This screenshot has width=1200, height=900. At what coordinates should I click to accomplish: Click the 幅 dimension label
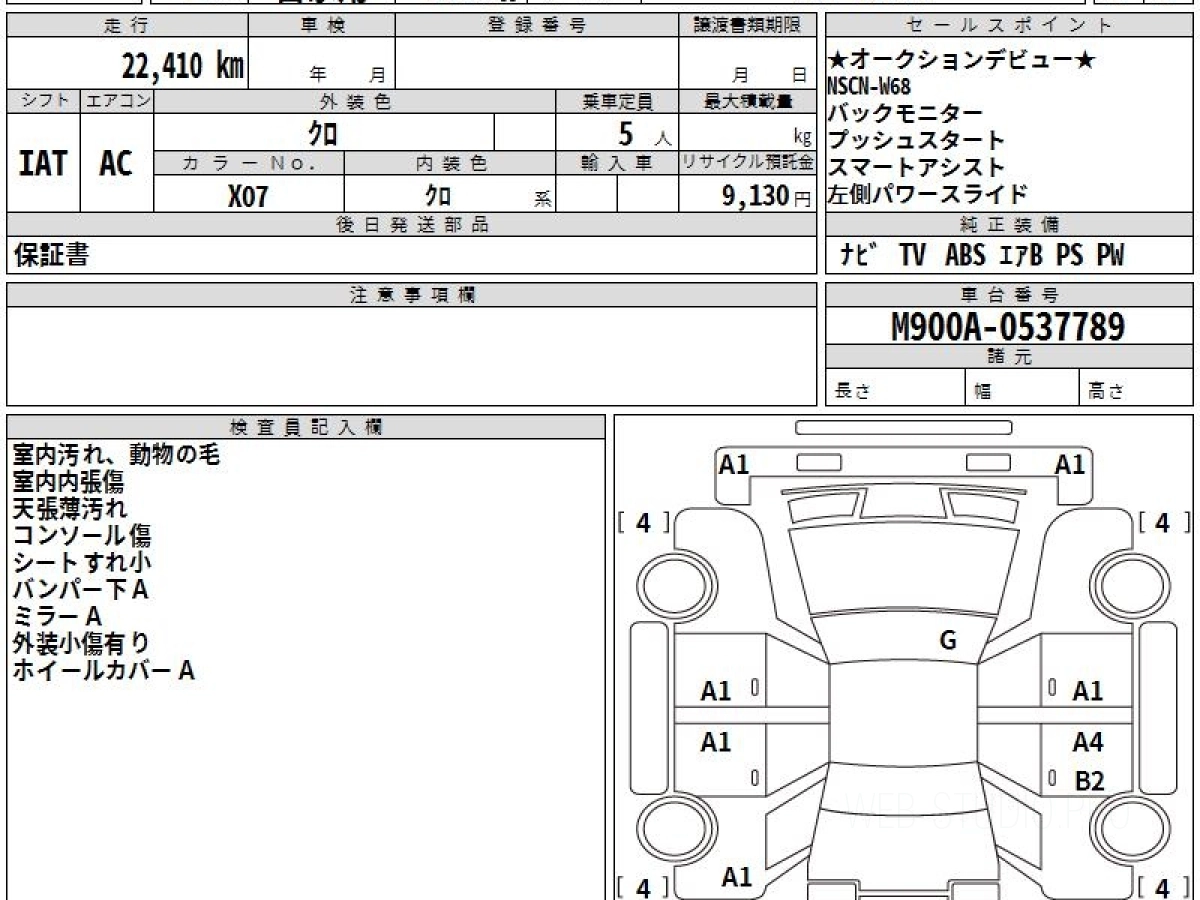983,392
